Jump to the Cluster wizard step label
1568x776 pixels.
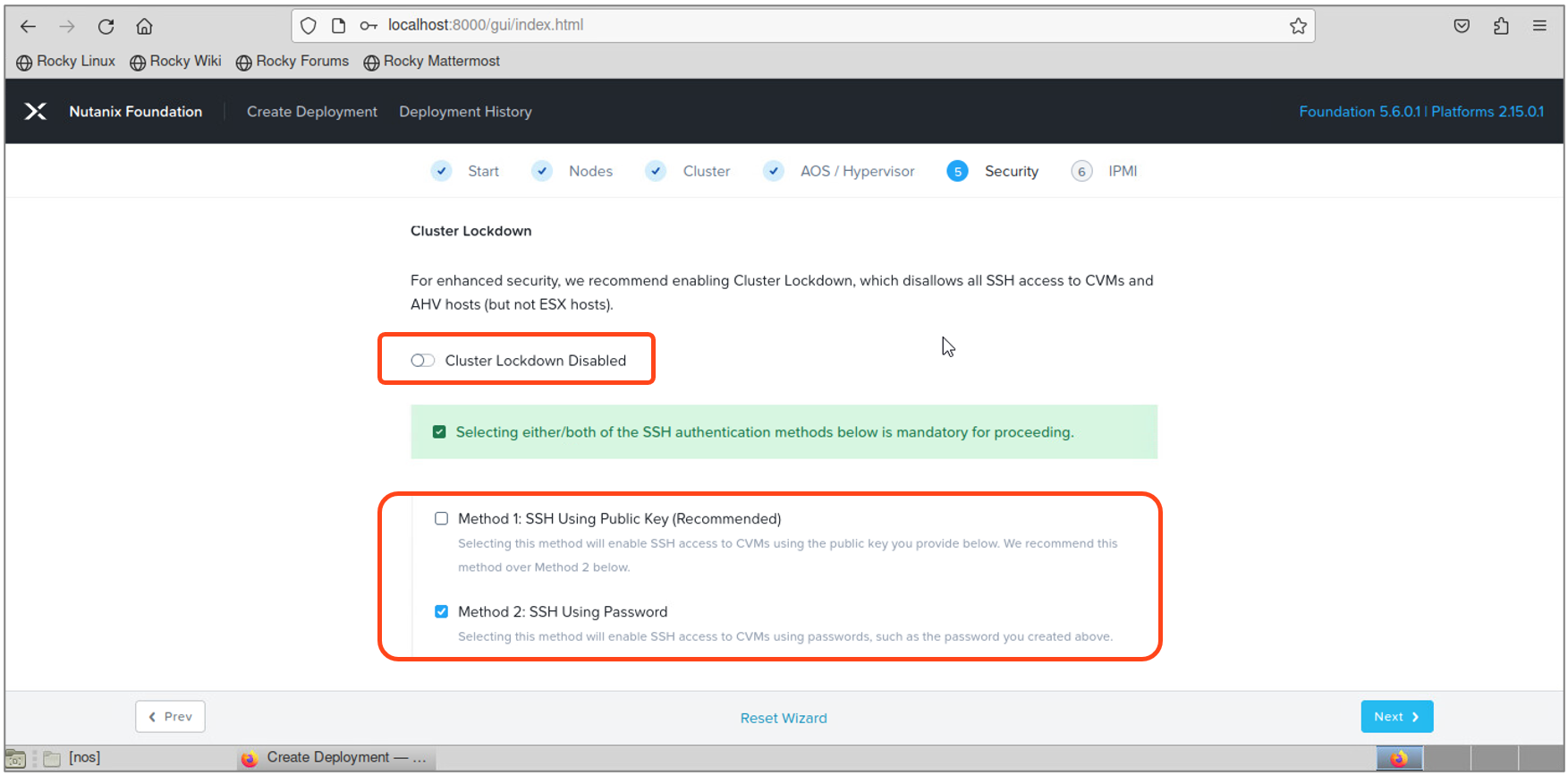707,171
